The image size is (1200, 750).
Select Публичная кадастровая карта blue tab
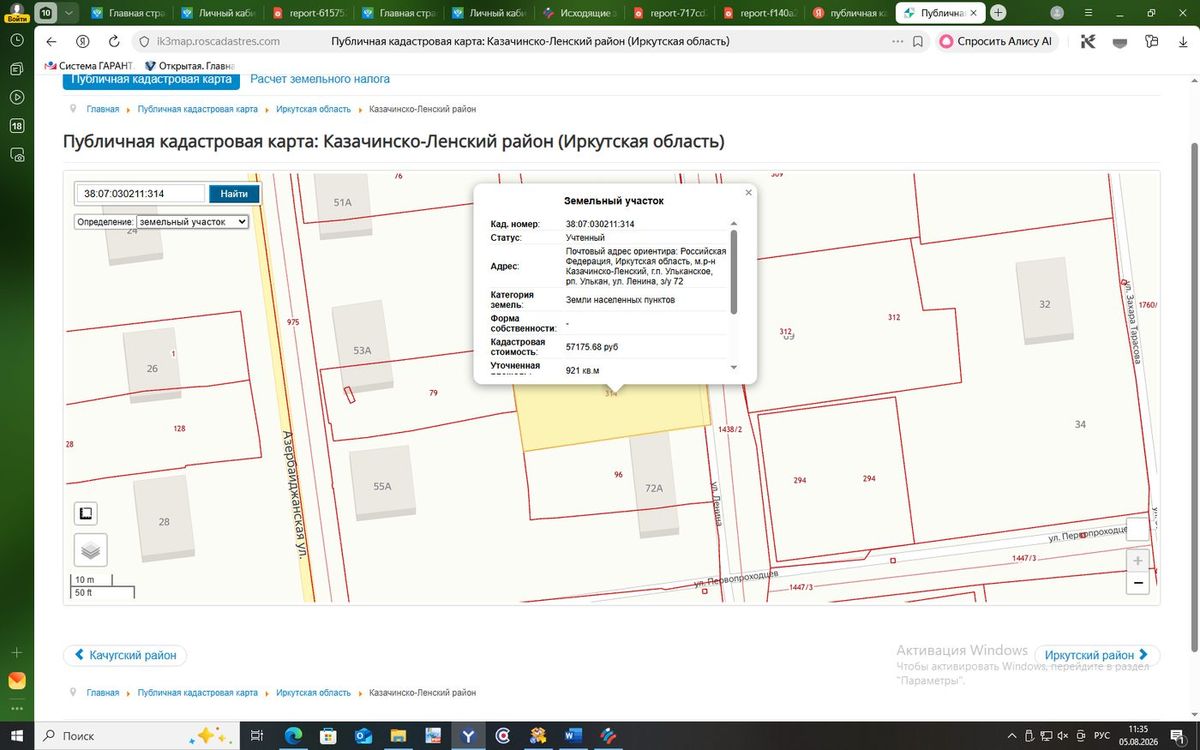coord(151,80)
